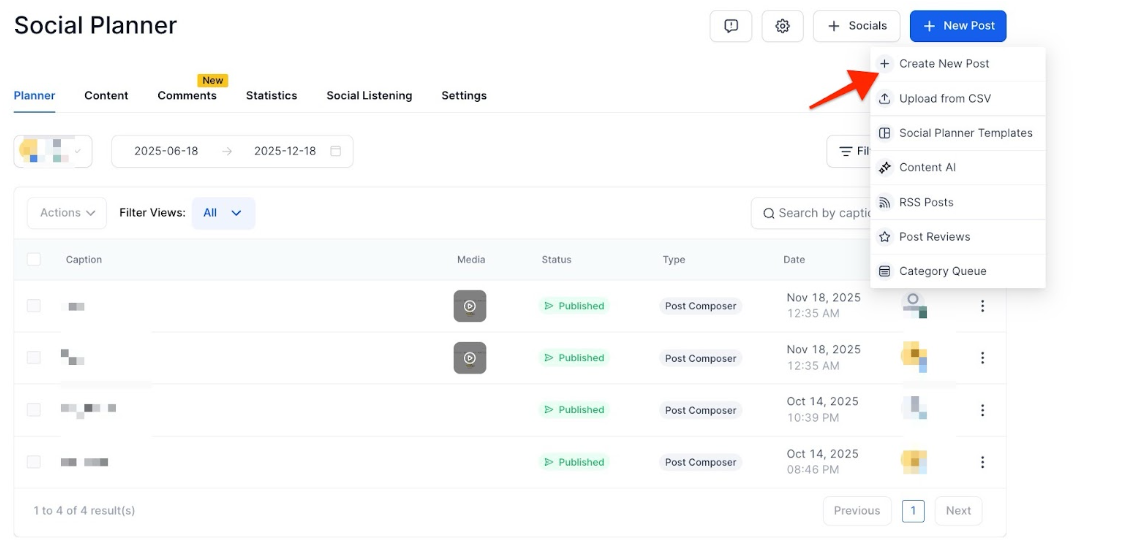Click the Upload from CSV icon
Screen dimensions: 1137x550
coord(884,98)
